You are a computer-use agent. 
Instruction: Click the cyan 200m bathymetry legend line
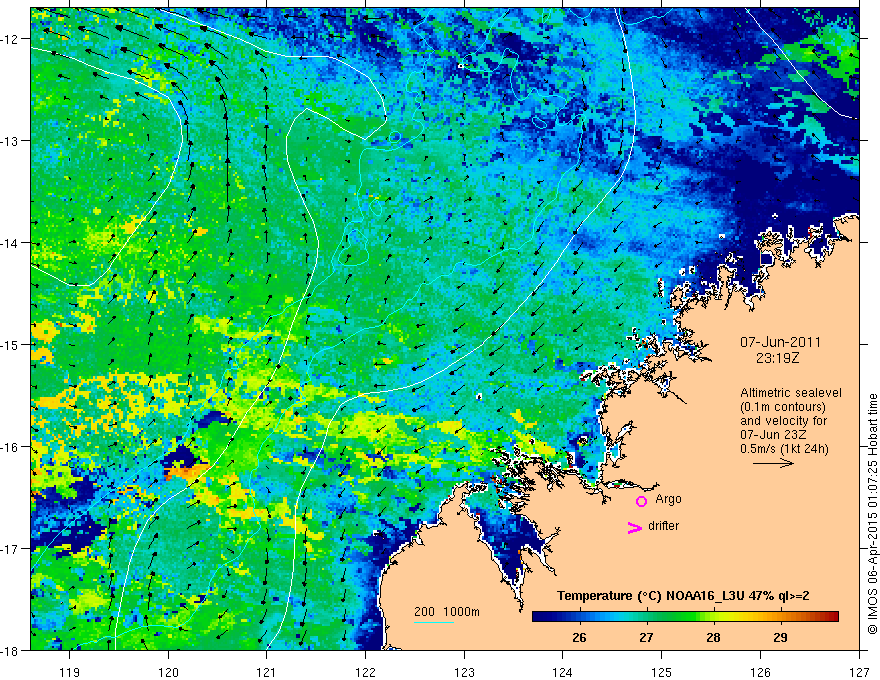point(434,622)
